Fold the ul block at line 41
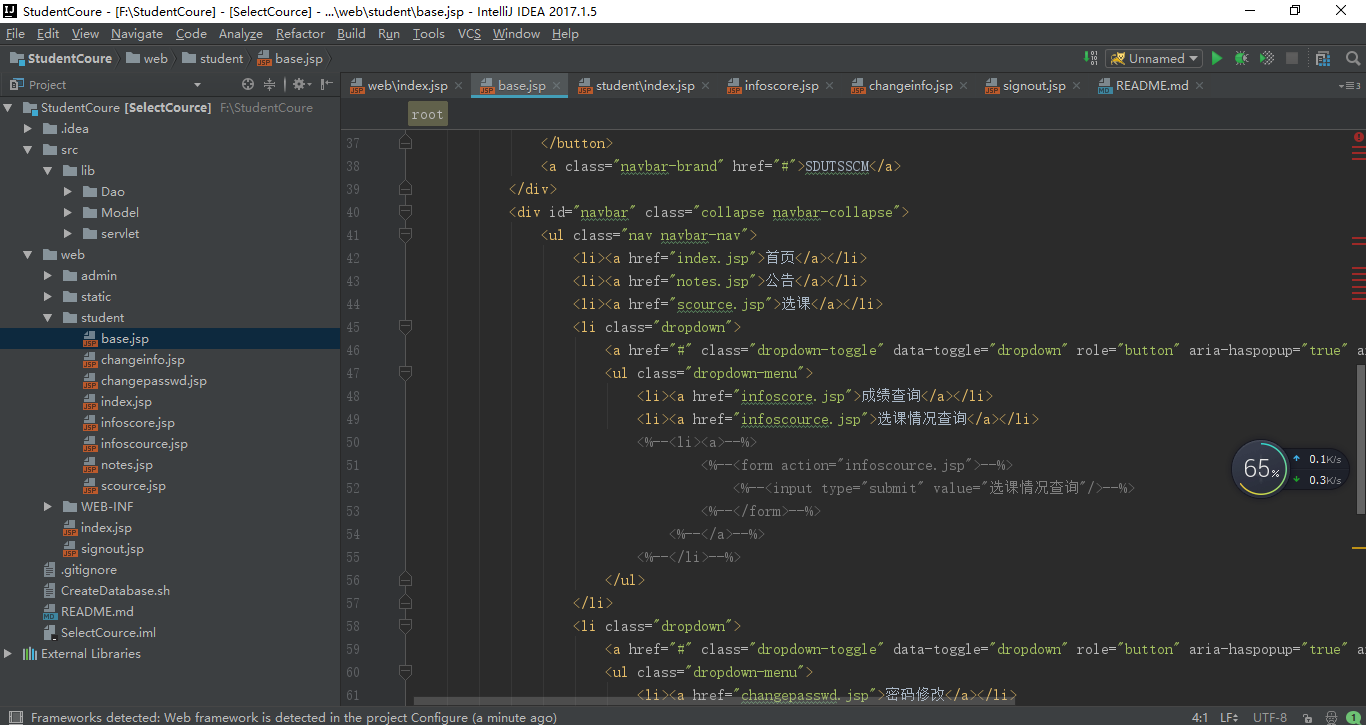Image resolution: width=1366 pixels, height=725 pixels. [x=405, y=235]
